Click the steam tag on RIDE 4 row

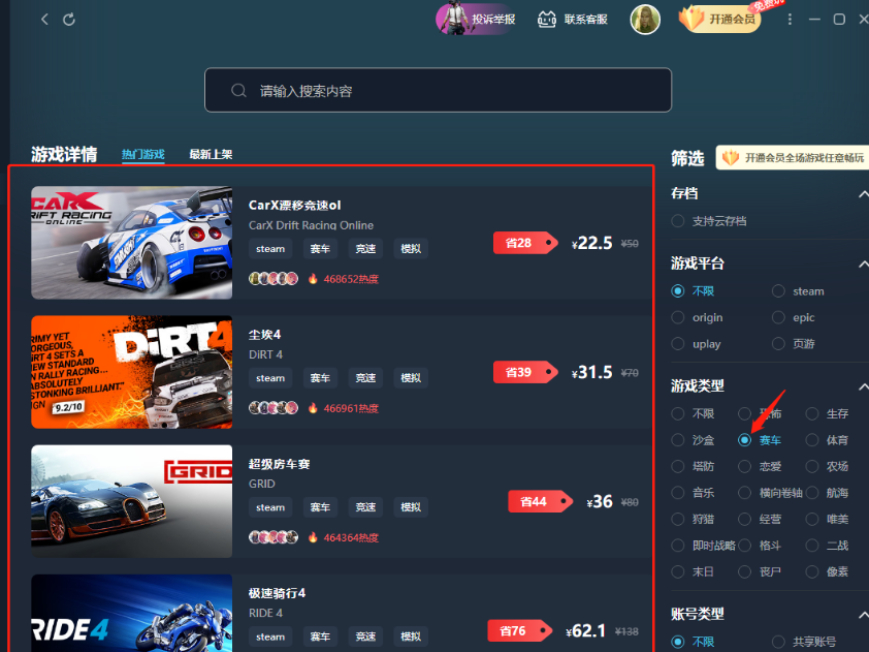270,637
